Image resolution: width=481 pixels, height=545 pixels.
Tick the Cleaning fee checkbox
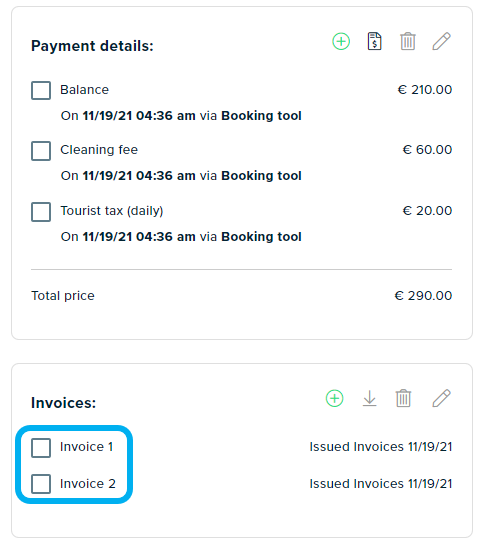41,151
